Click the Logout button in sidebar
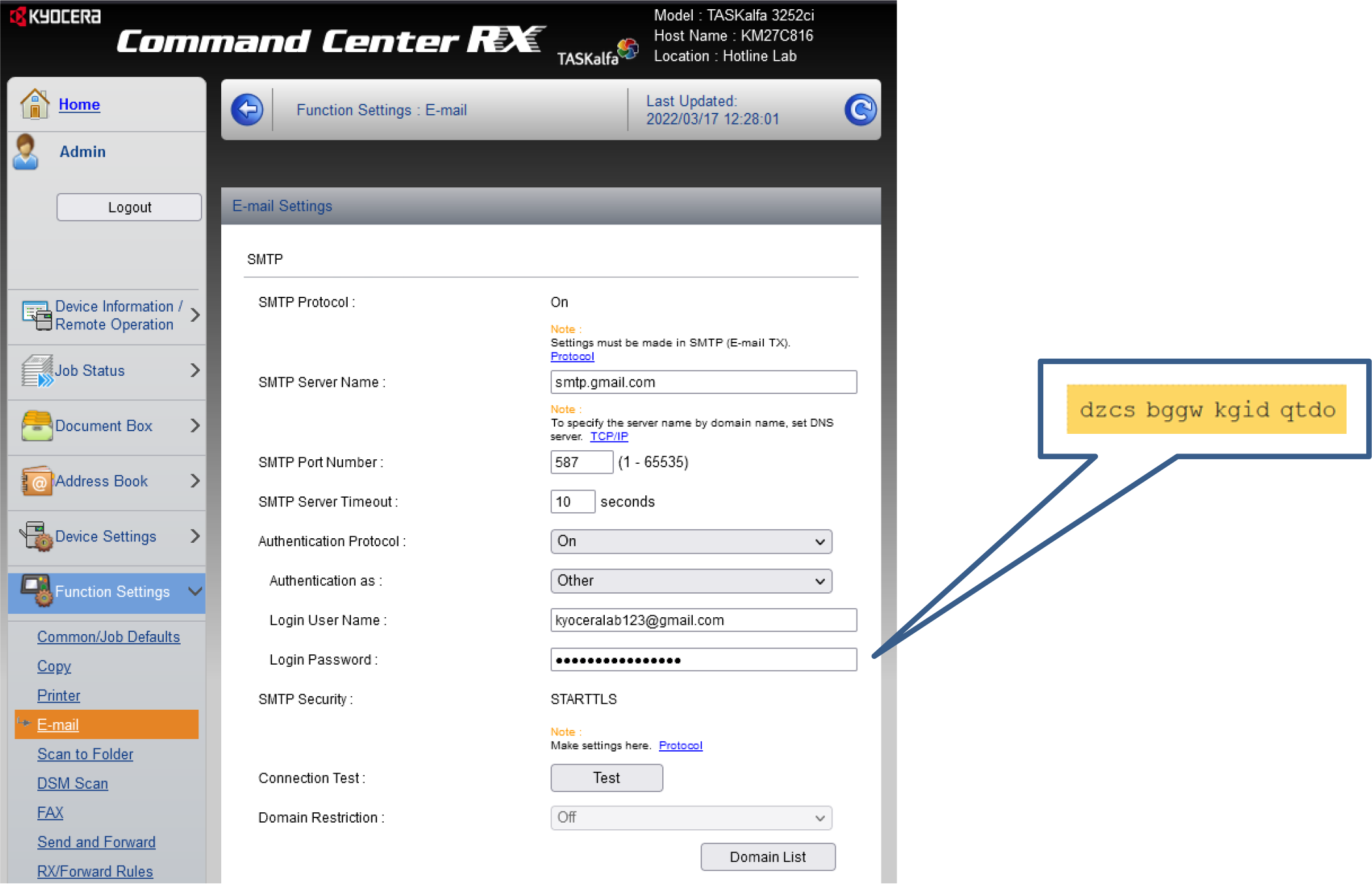Screen dimensions: 1372x884 pyautogui.click(x=128, y=208)
